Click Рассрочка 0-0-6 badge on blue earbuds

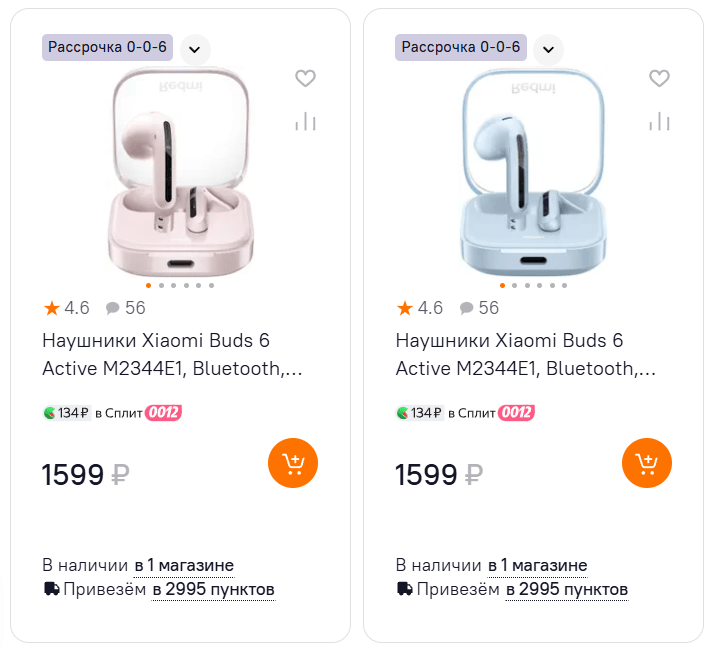pos(461,47)
